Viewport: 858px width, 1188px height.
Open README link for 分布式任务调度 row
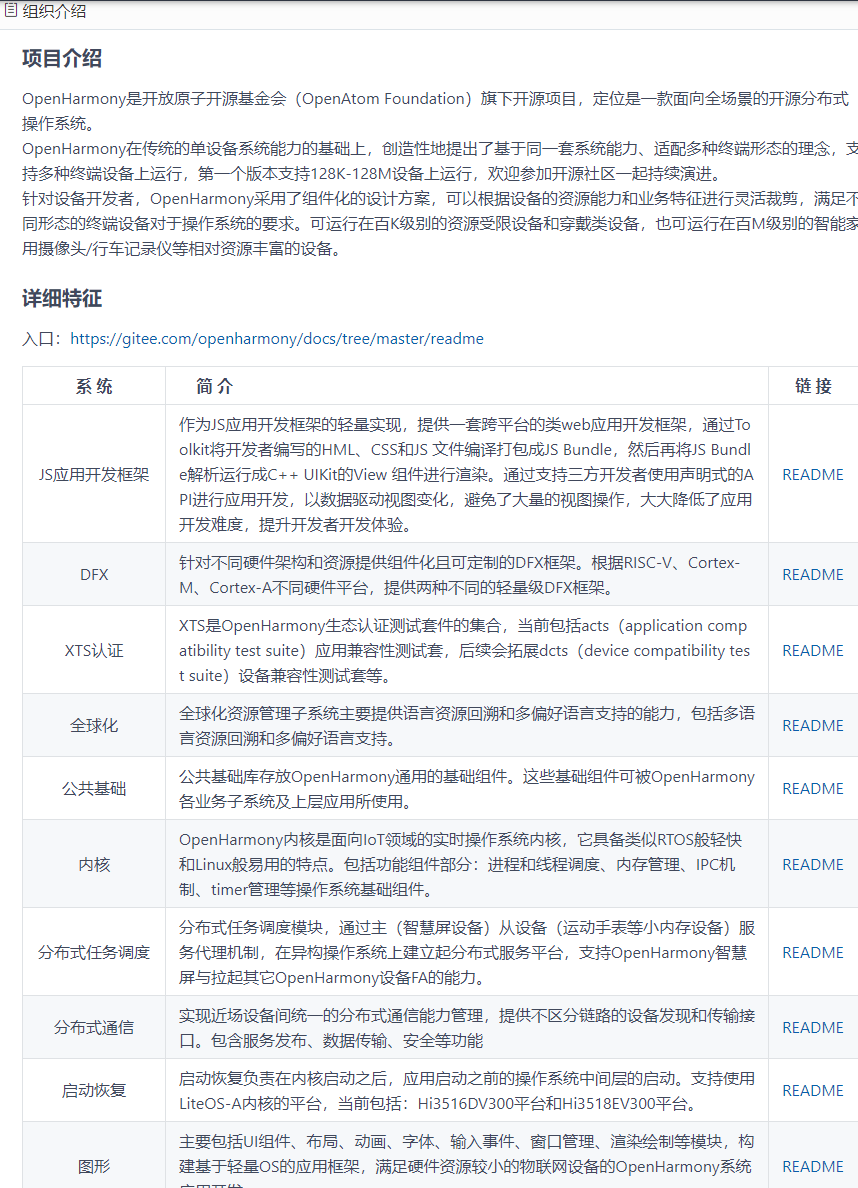point(813,952)
